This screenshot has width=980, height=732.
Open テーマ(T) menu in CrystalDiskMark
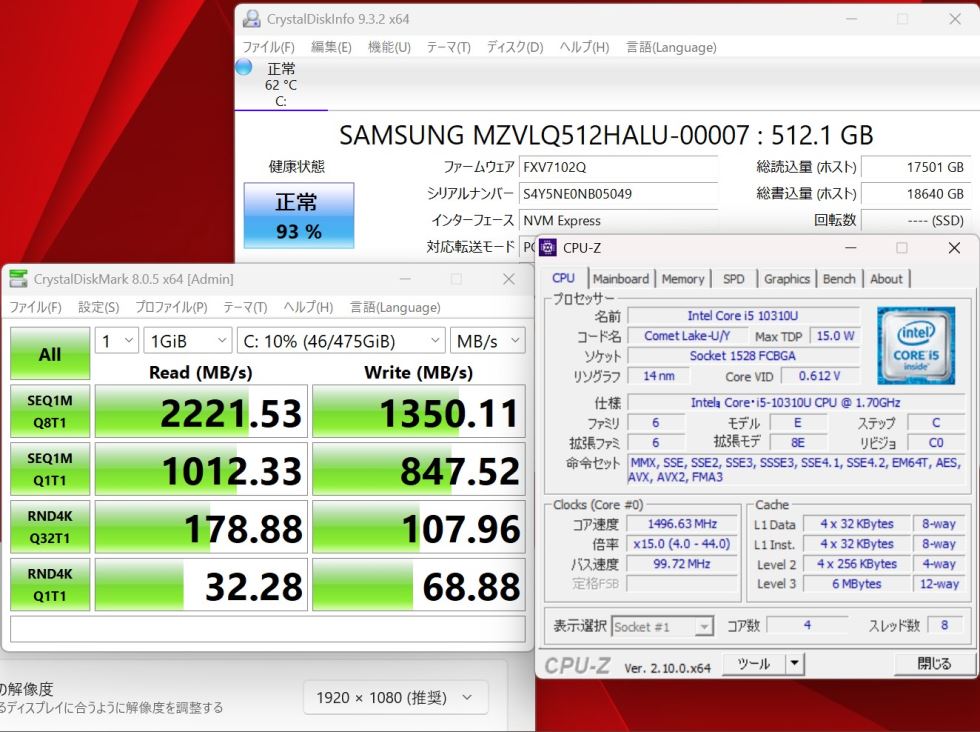(245, 307)
